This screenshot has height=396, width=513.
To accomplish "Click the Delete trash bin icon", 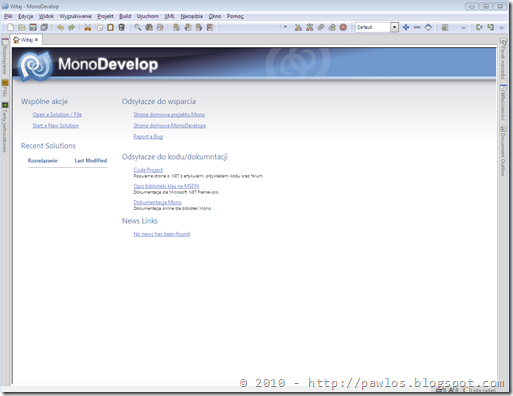I will [121, 27].
